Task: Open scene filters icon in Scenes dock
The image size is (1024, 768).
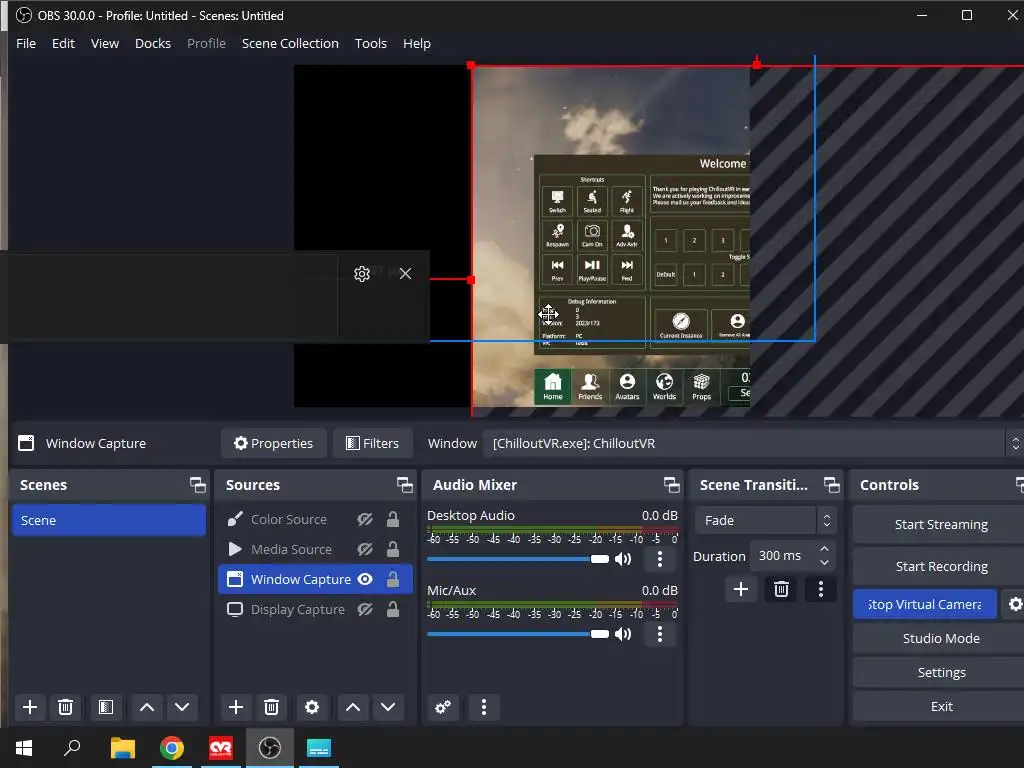Action: coord(106,707)
